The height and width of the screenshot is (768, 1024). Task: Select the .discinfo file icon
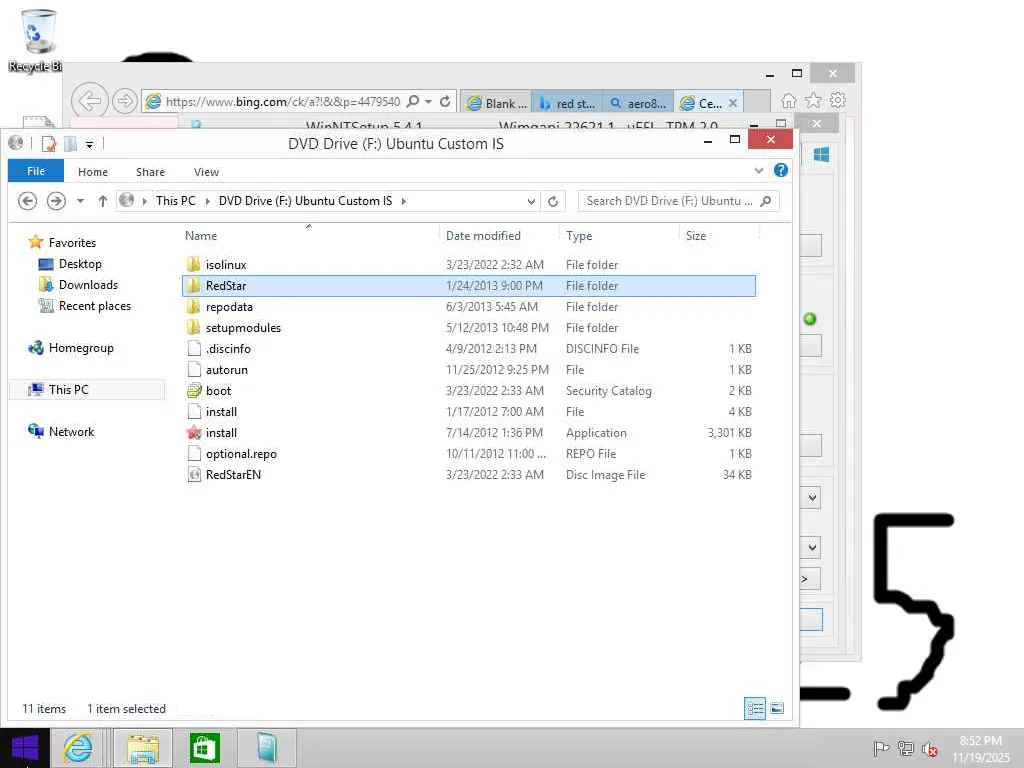coord(194,348)
